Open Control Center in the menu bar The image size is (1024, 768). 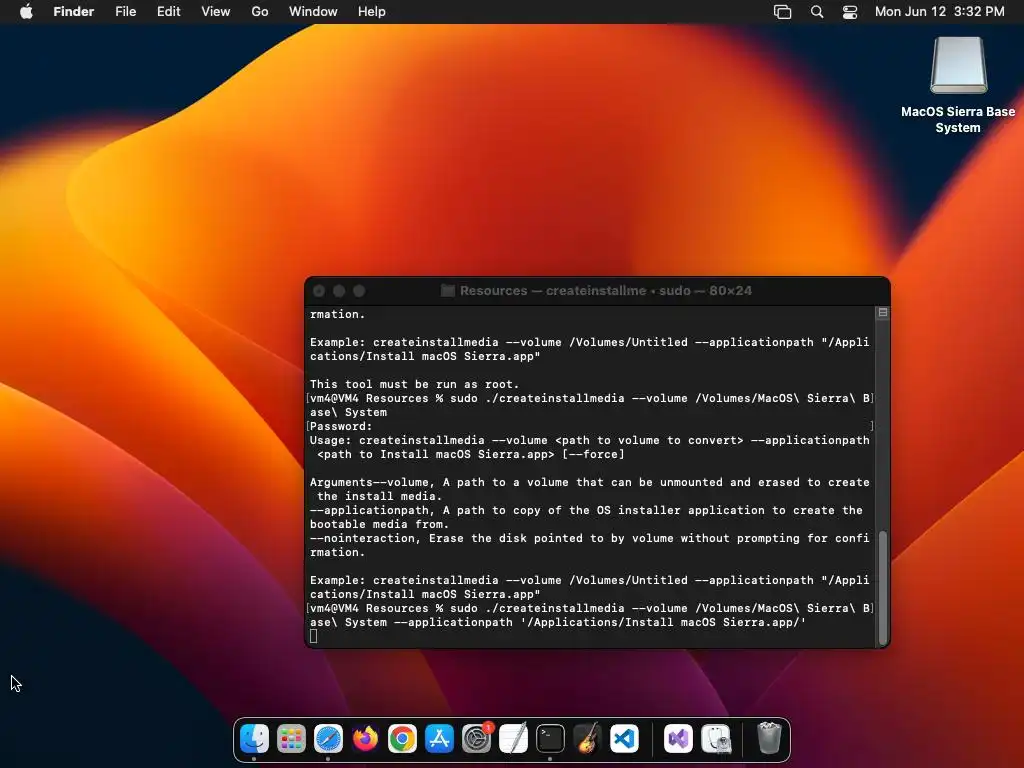pyautogui.click(x=850, y=12)
